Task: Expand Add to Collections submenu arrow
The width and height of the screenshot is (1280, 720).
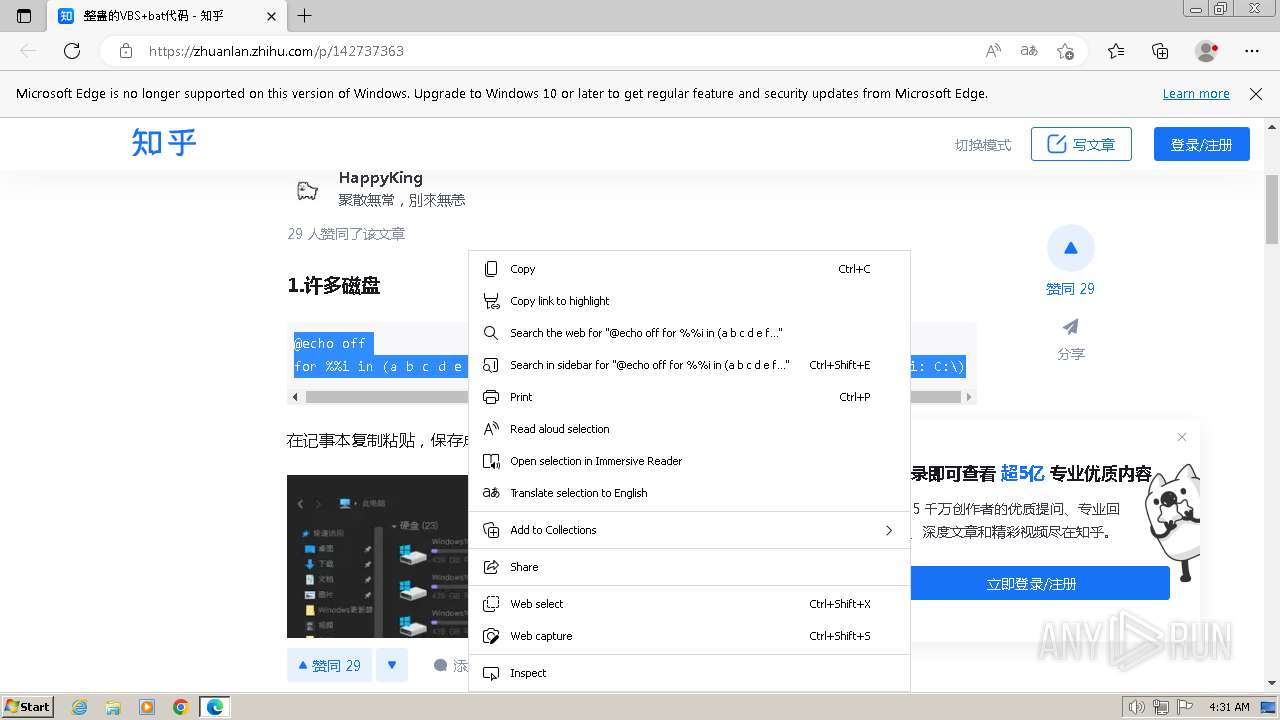Action: coord(888,530)
